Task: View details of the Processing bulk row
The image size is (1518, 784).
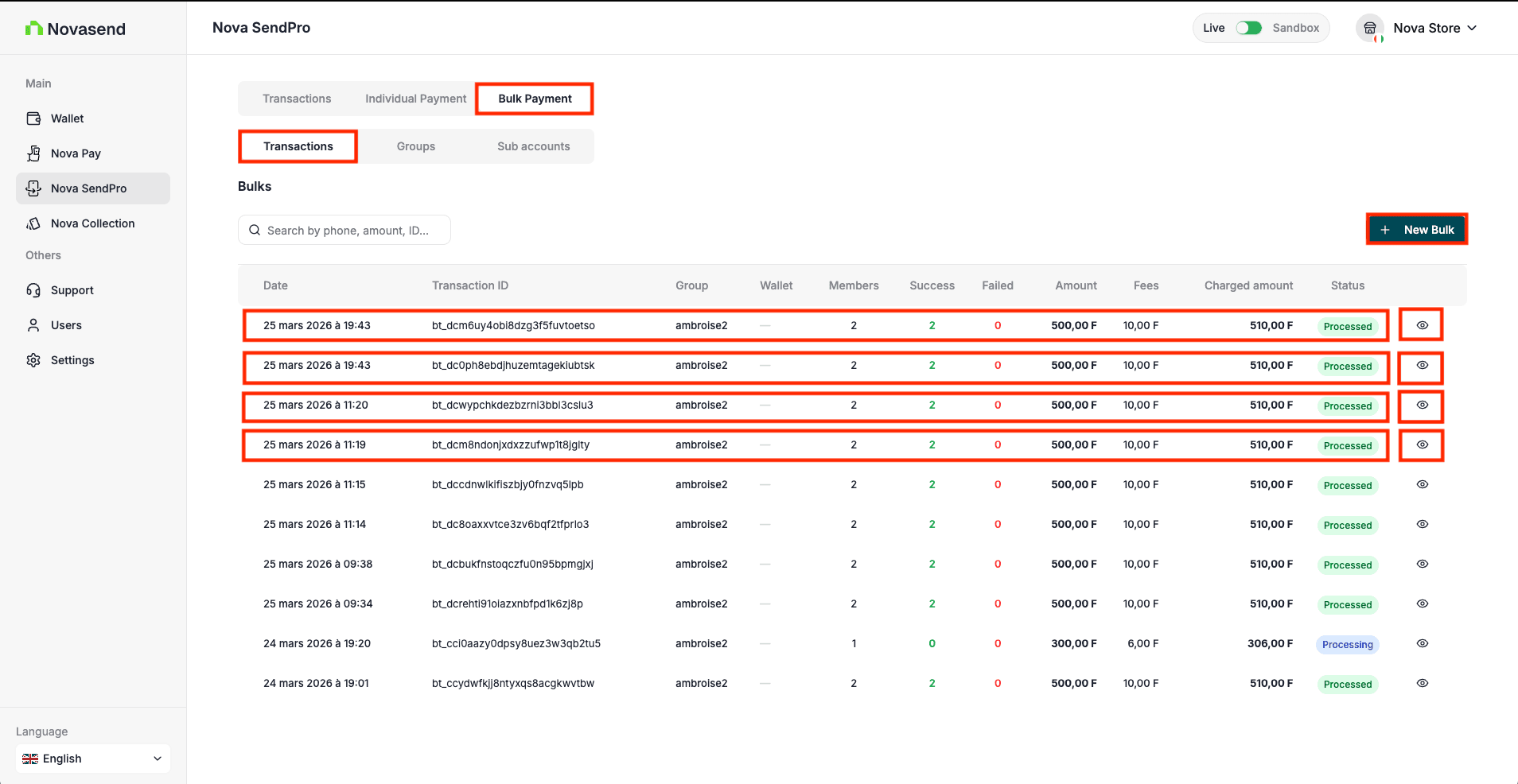Action: click(1423, 643)
